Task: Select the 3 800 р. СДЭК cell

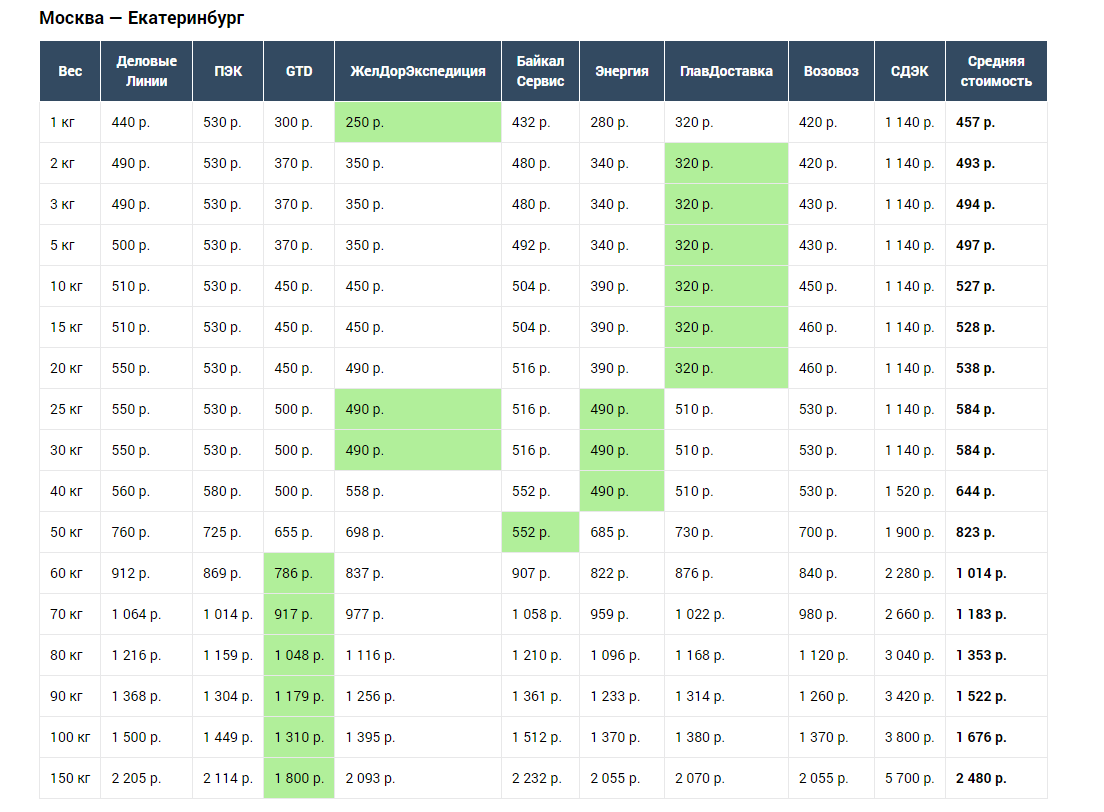Action: click(910, 737)
